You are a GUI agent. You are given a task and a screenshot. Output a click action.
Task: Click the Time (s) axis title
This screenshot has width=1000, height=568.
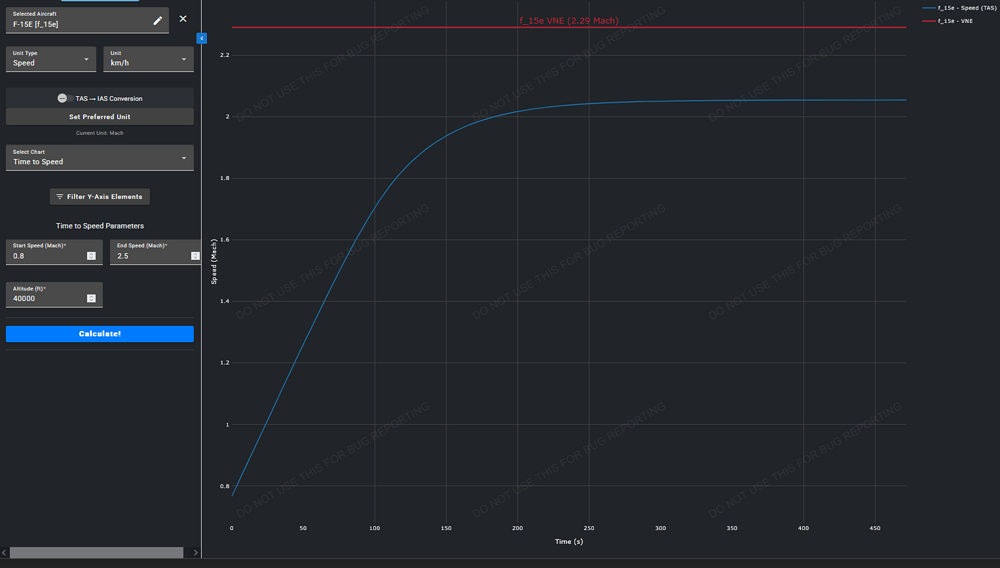point(569,541)
